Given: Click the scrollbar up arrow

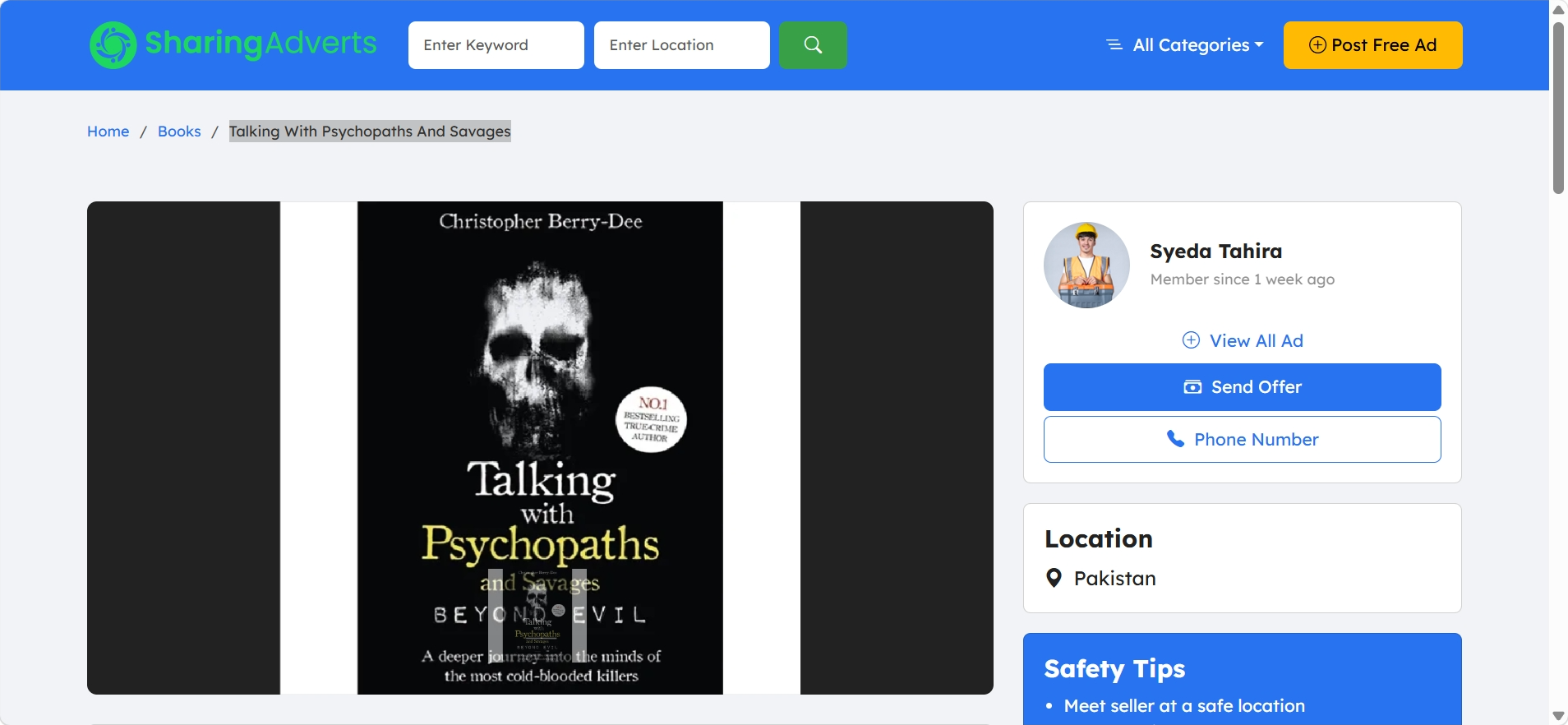Looking at the screenshot, I should pos(1558,9).
